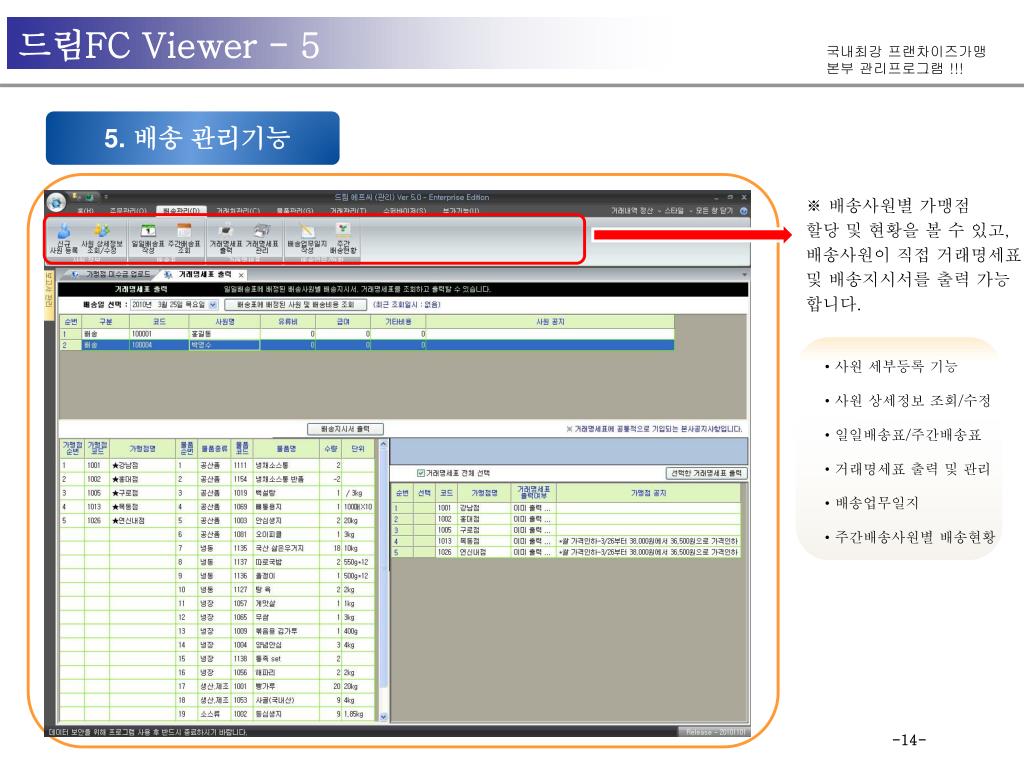Screen dimensions: 1024x768
Task: Click 일일배송표 작성 calendar icon
Action: coord(149,238)
